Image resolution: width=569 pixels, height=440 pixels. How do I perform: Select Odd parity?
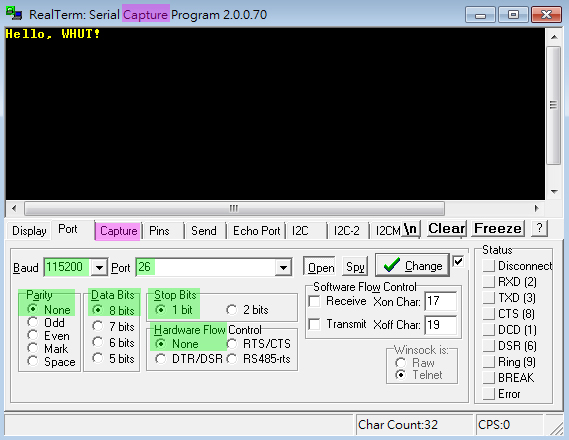tap(46, 322)
